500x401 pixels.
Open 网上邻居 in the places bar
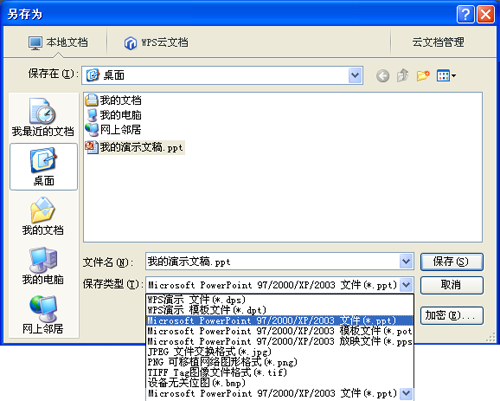click(43, 315)
